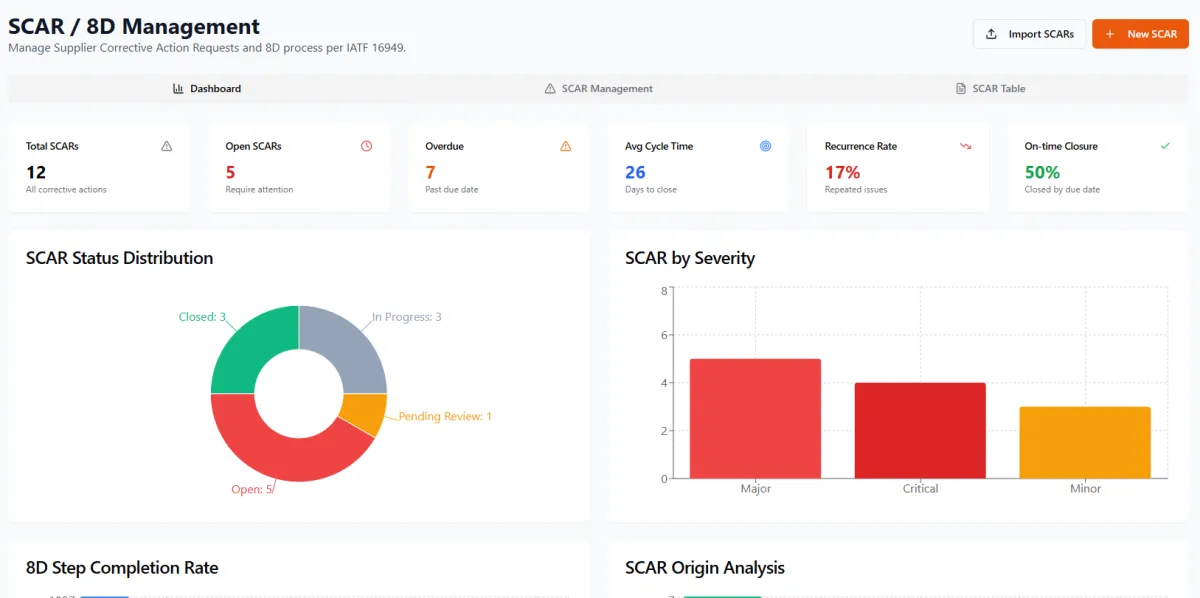Click the target icon in Avg Cycle Time card

(x=766, y=146)
